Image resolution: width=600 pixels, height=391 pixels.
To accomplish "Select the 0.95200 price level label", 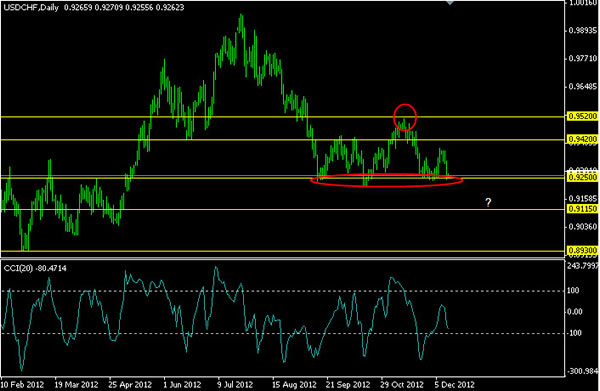I will click(582, 116).
